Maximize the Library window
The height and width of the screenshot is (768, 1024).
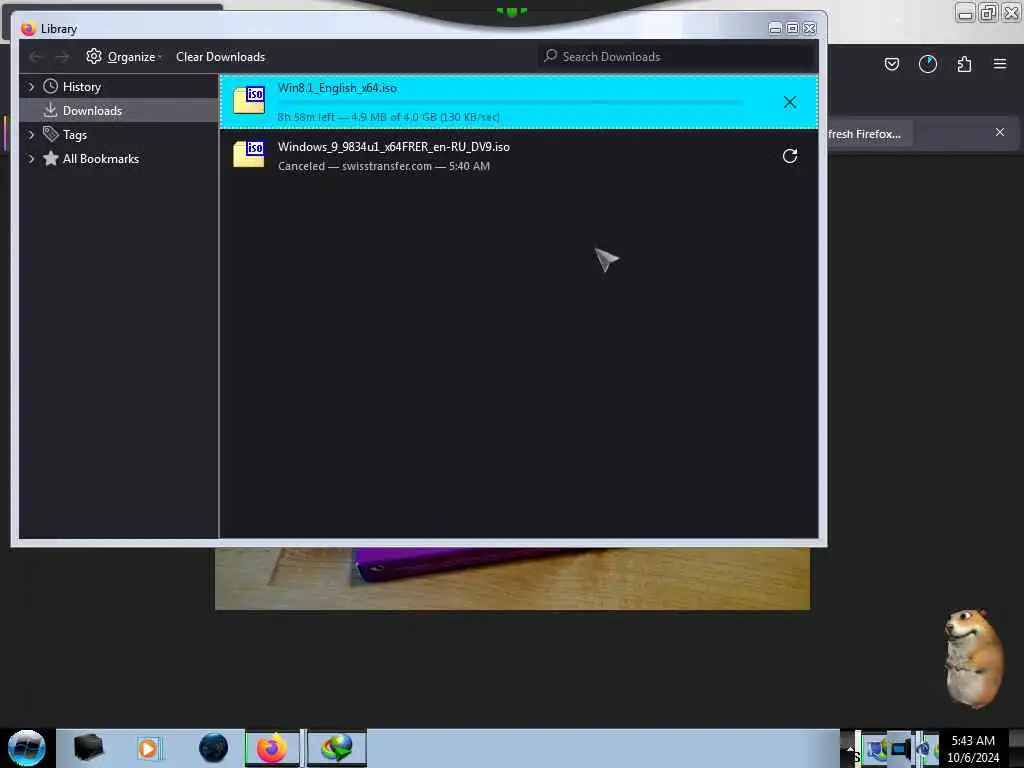[792, 28]
